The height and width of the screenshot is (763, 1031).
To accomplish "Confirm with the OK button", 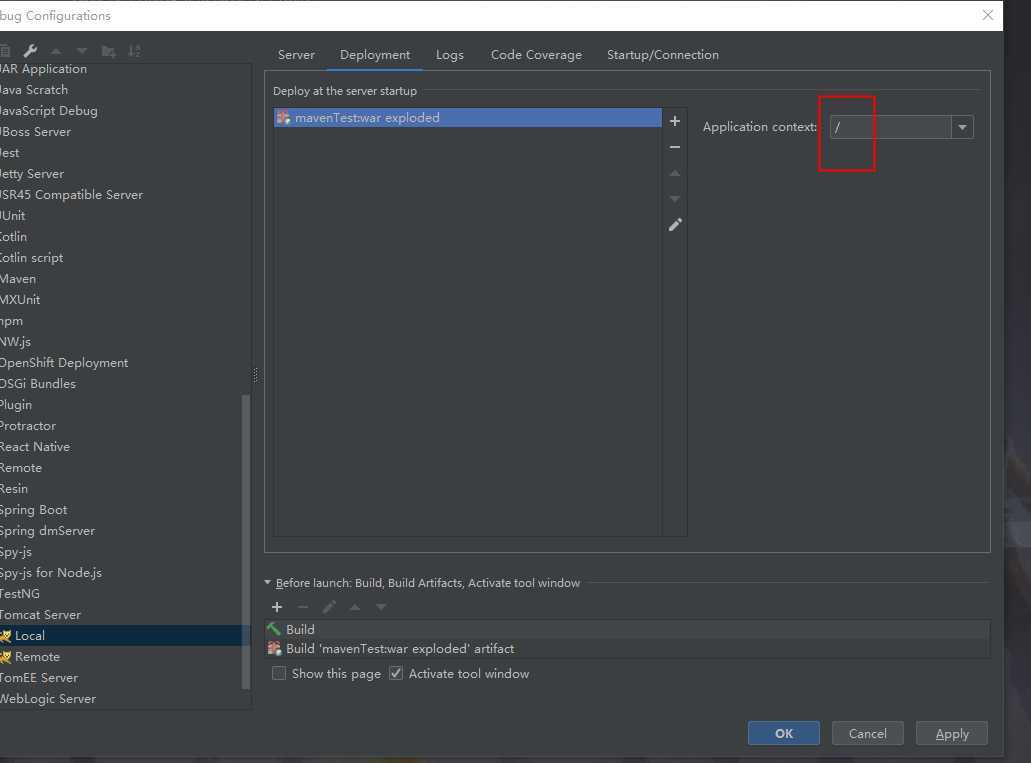I will (784, 733).
